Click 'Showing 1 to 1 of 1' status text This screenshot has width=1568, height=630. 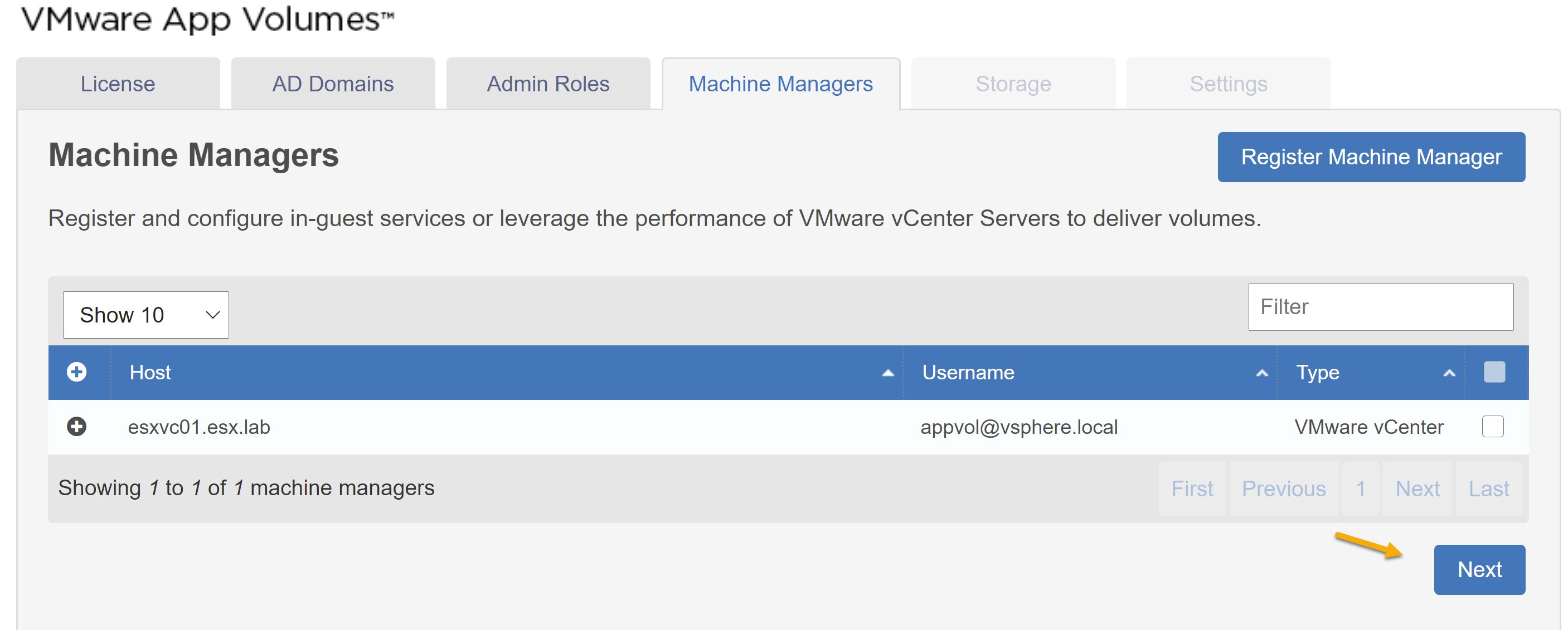(x=246, y=488)
